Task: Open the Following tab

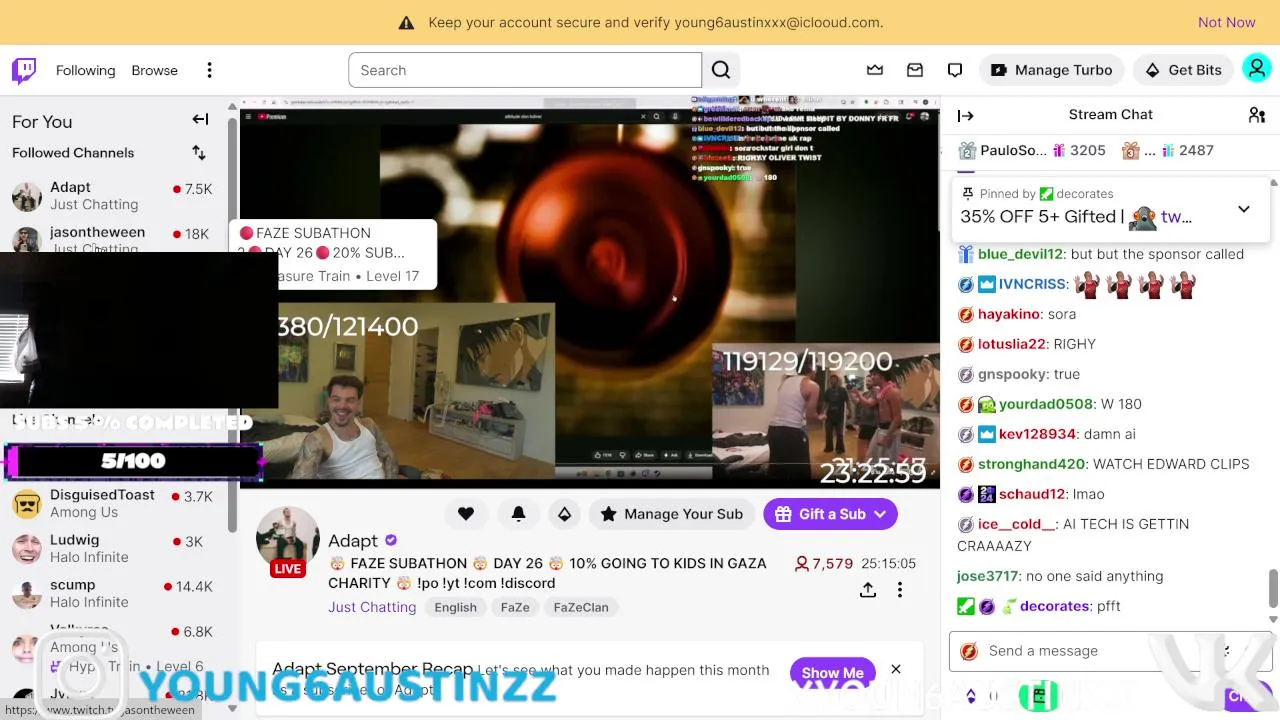Action: 85,70
